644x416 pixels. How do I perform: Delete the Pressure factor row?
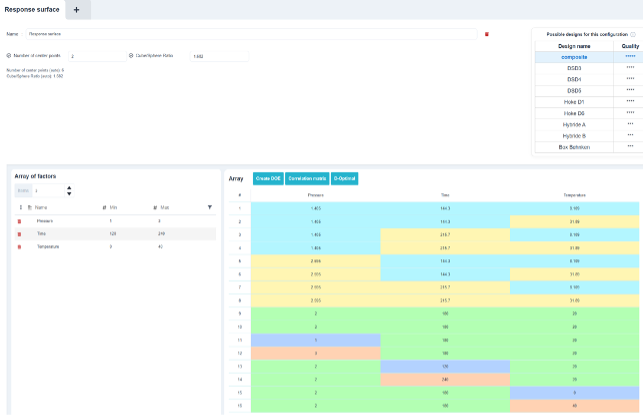click(19, 221)
